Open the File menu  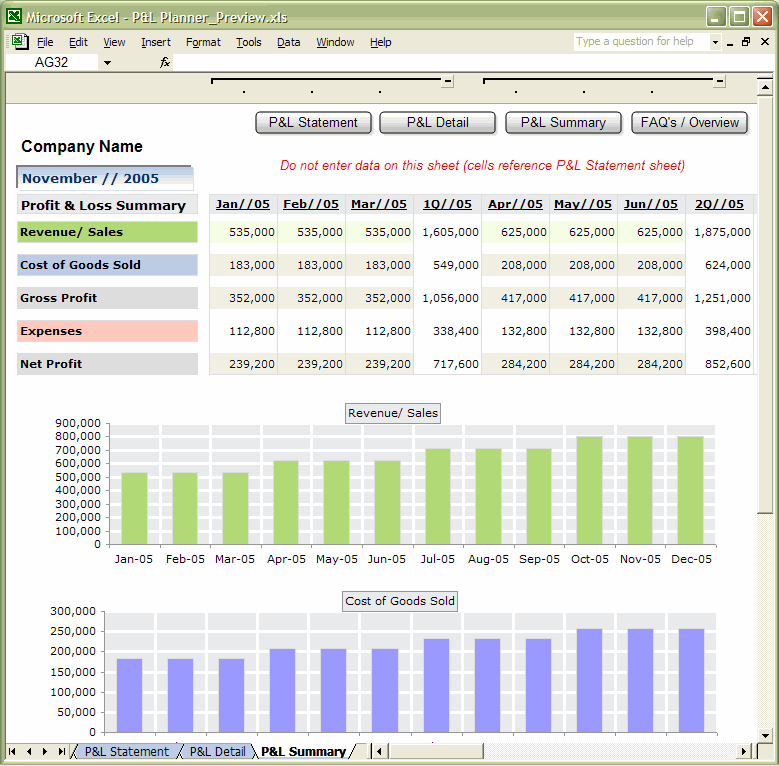(45, 42)
